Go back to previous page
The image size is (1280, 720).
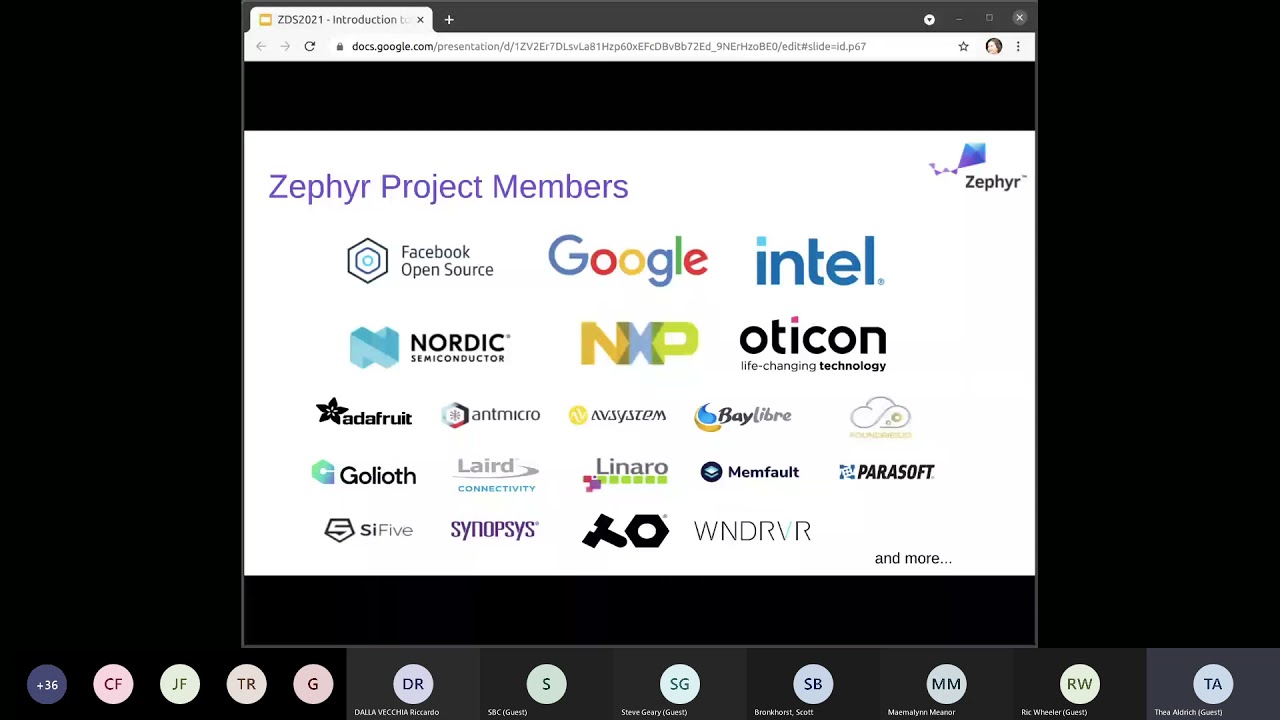pos(261,46)
